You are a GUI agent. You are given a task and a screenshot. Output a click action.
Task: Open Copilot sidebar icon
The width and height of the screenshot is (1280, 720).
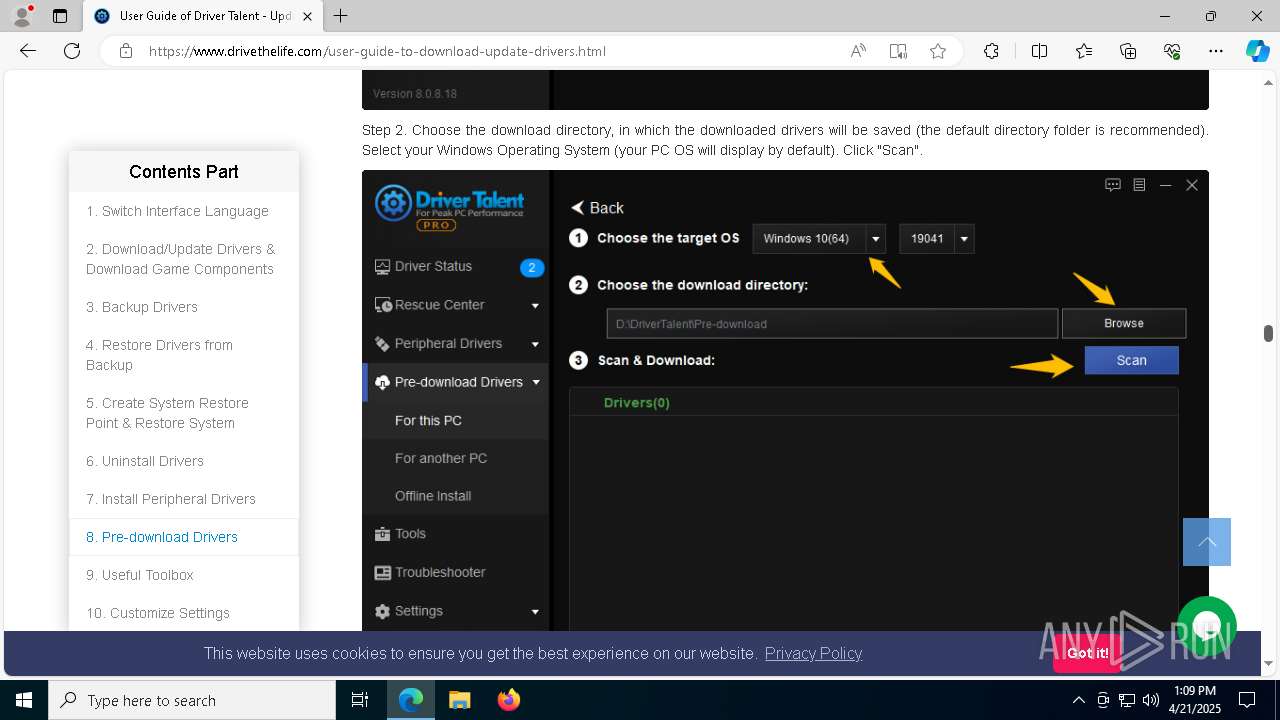tap(1258, 51)
